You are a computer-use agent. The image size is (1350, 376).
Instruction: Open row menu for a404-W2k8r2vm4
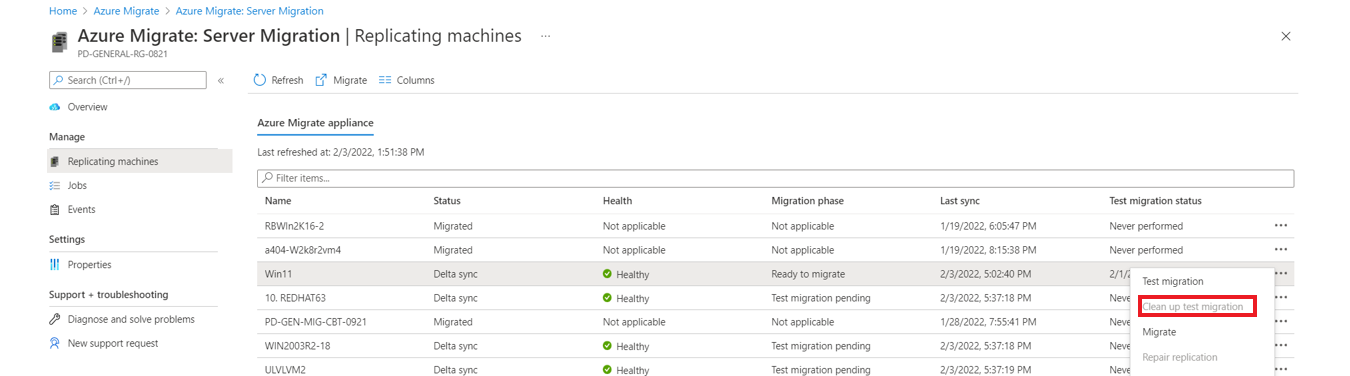tap(1281, 250)
